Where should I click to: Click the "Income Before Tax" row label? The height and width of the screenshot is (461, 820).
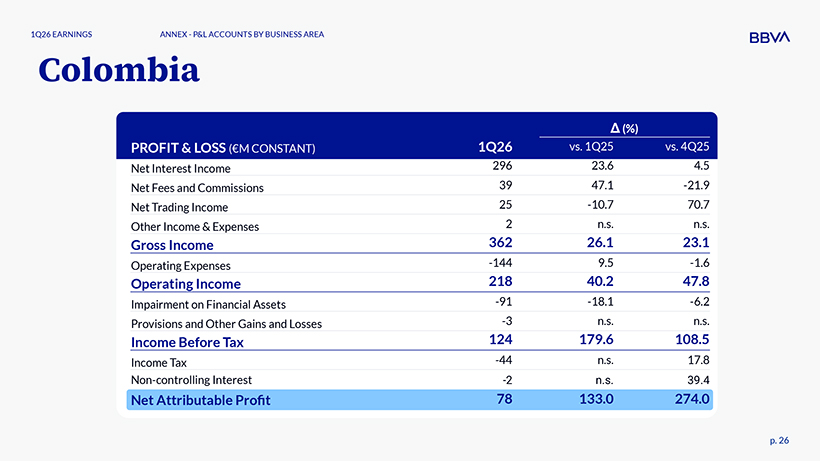[187, 342]
